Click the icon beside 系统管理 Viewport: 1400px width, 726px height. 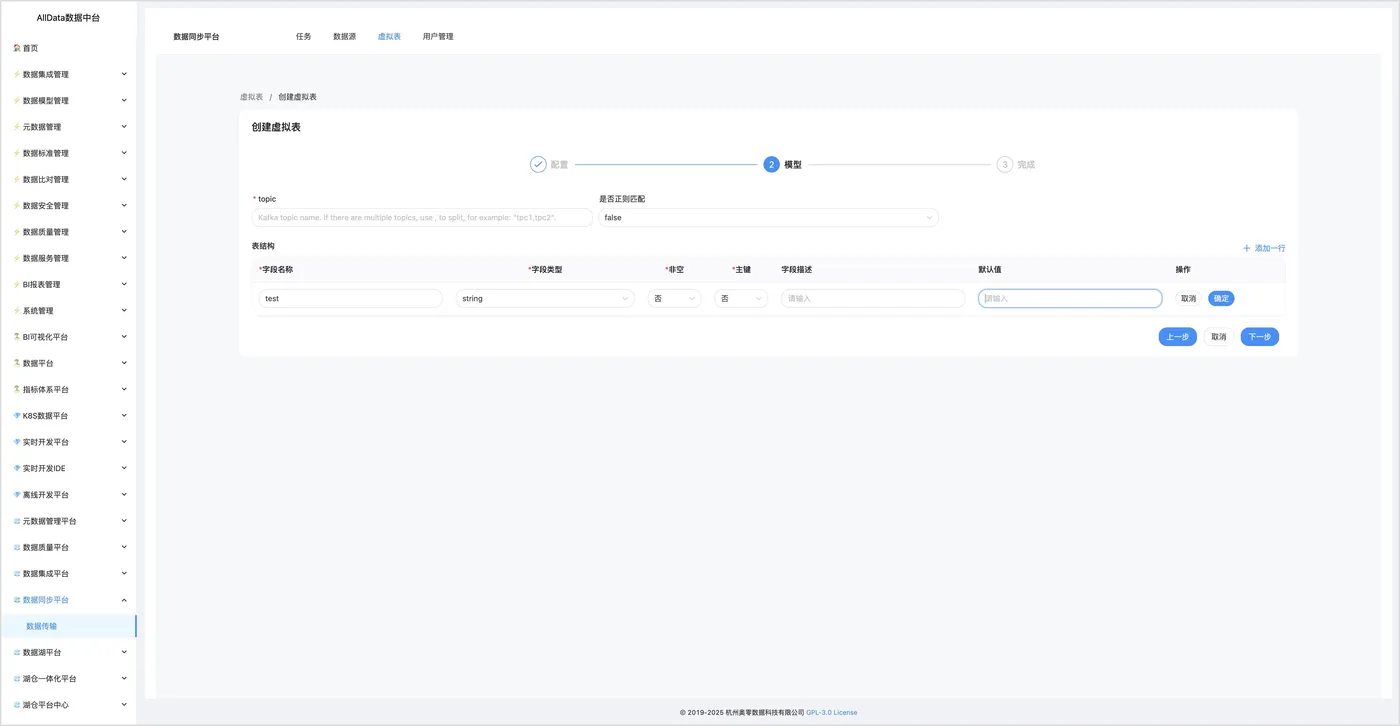(x=17, y=311)
